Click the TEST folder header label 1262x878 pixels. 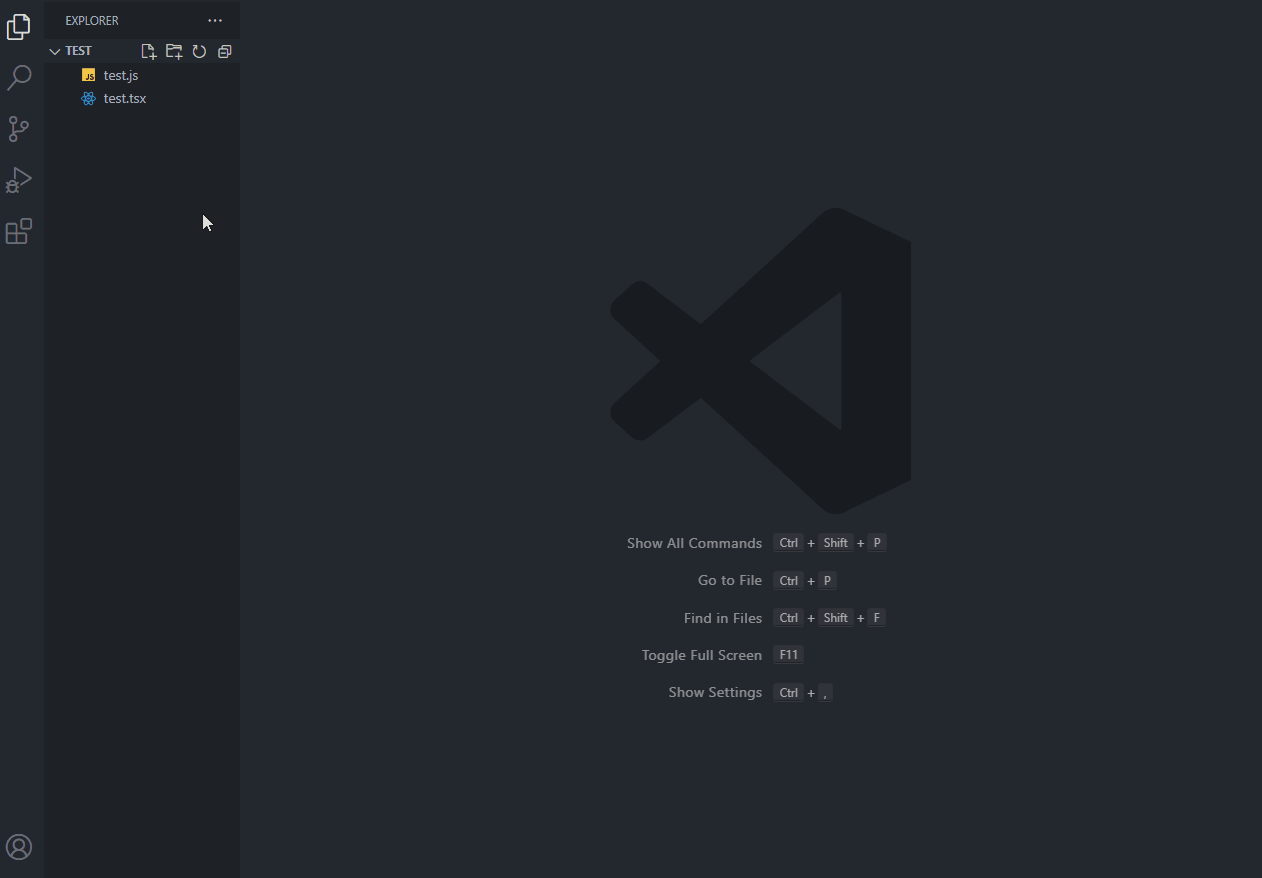[79, 51]
